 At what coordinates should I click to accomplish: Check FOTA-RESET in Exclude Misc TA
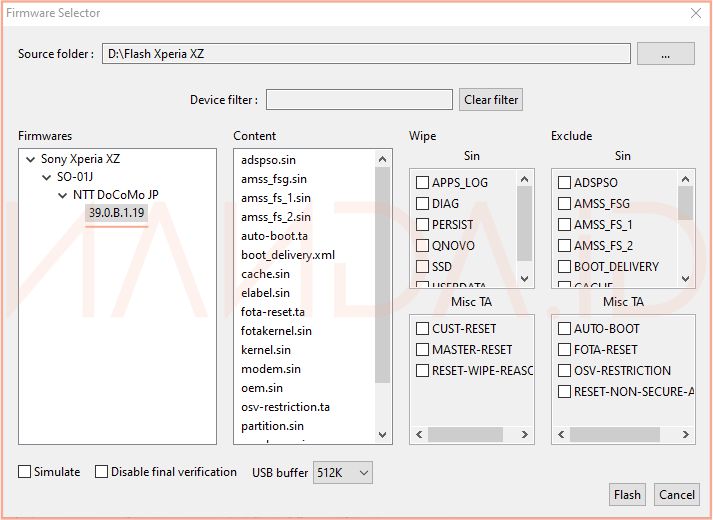[565, 350]
